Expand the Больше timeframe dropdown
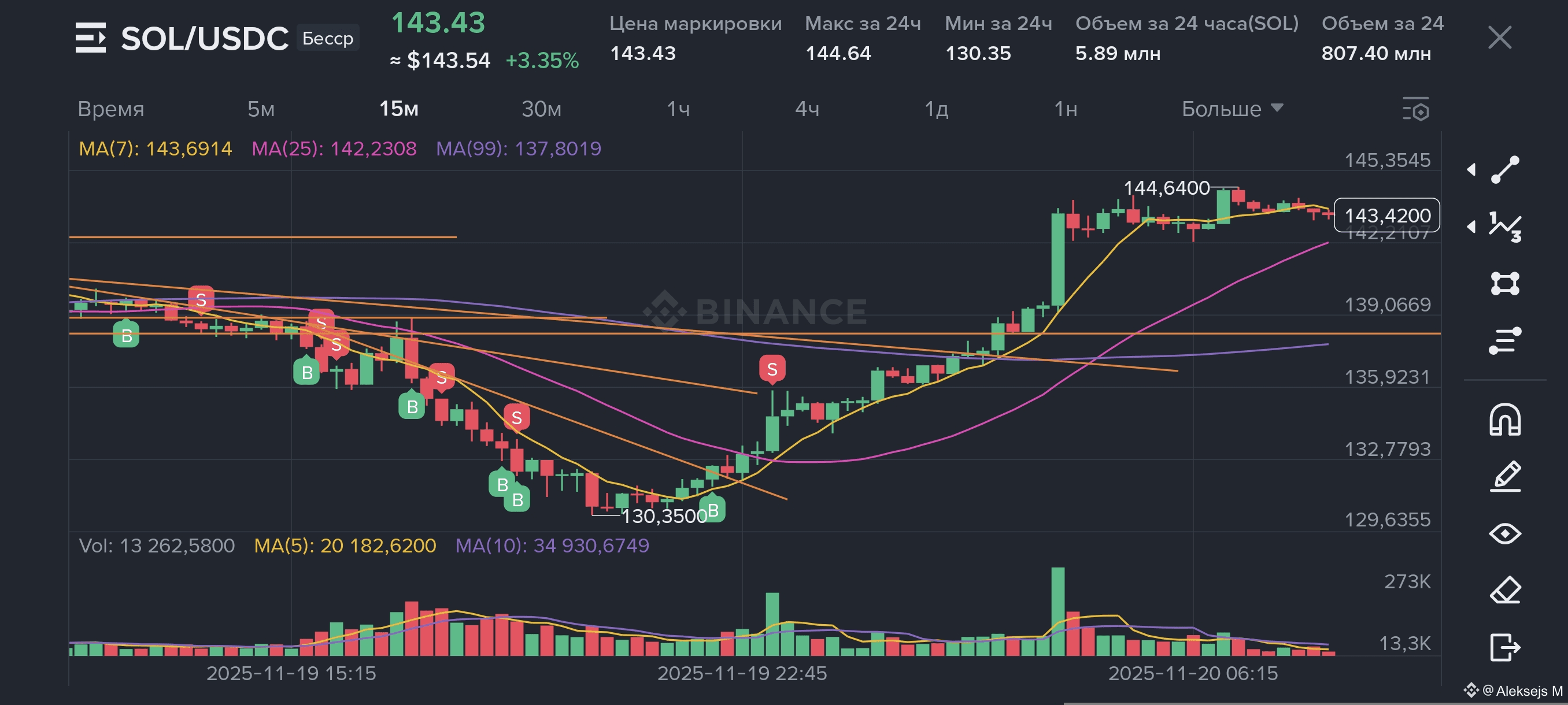Screen dimensions: 1568x705 (x=1232, y=109)
